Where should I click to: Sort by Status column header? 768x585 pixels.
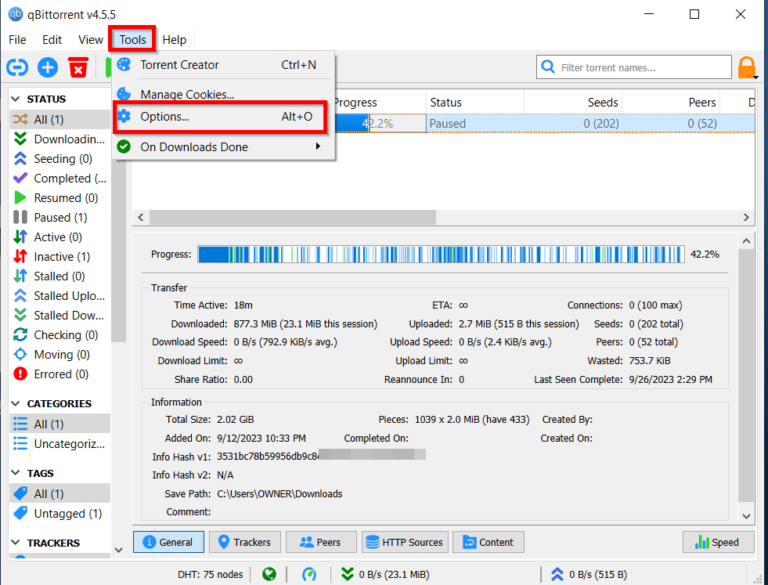[475, 102]
